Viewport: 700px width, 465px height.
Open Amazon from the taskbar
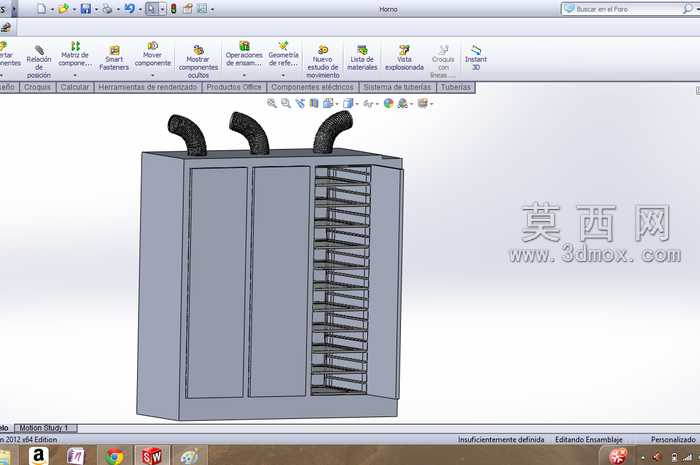39,456
